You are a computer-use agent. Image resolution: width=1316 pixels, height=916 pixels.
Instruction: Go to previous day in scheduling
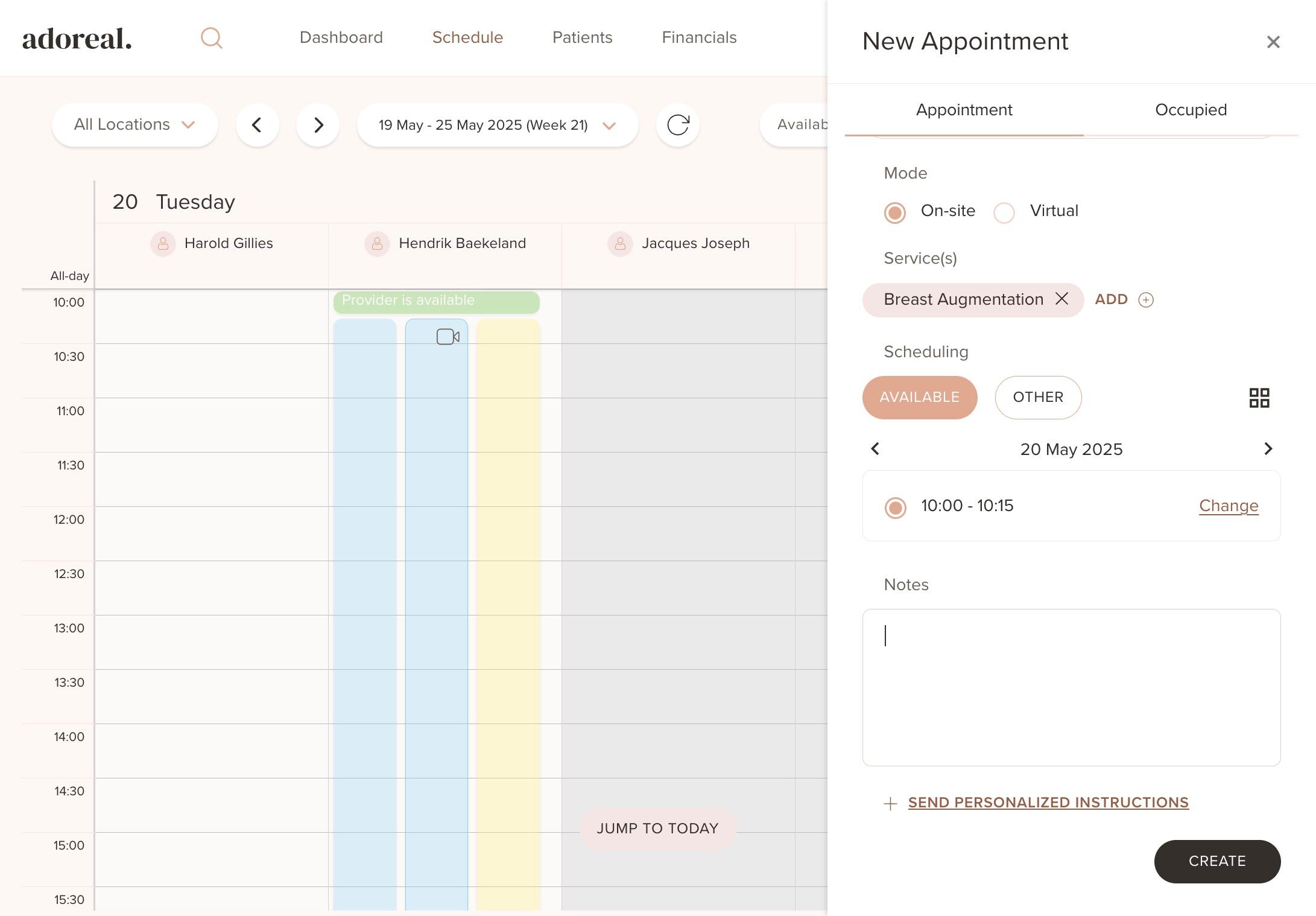(875, 448)
